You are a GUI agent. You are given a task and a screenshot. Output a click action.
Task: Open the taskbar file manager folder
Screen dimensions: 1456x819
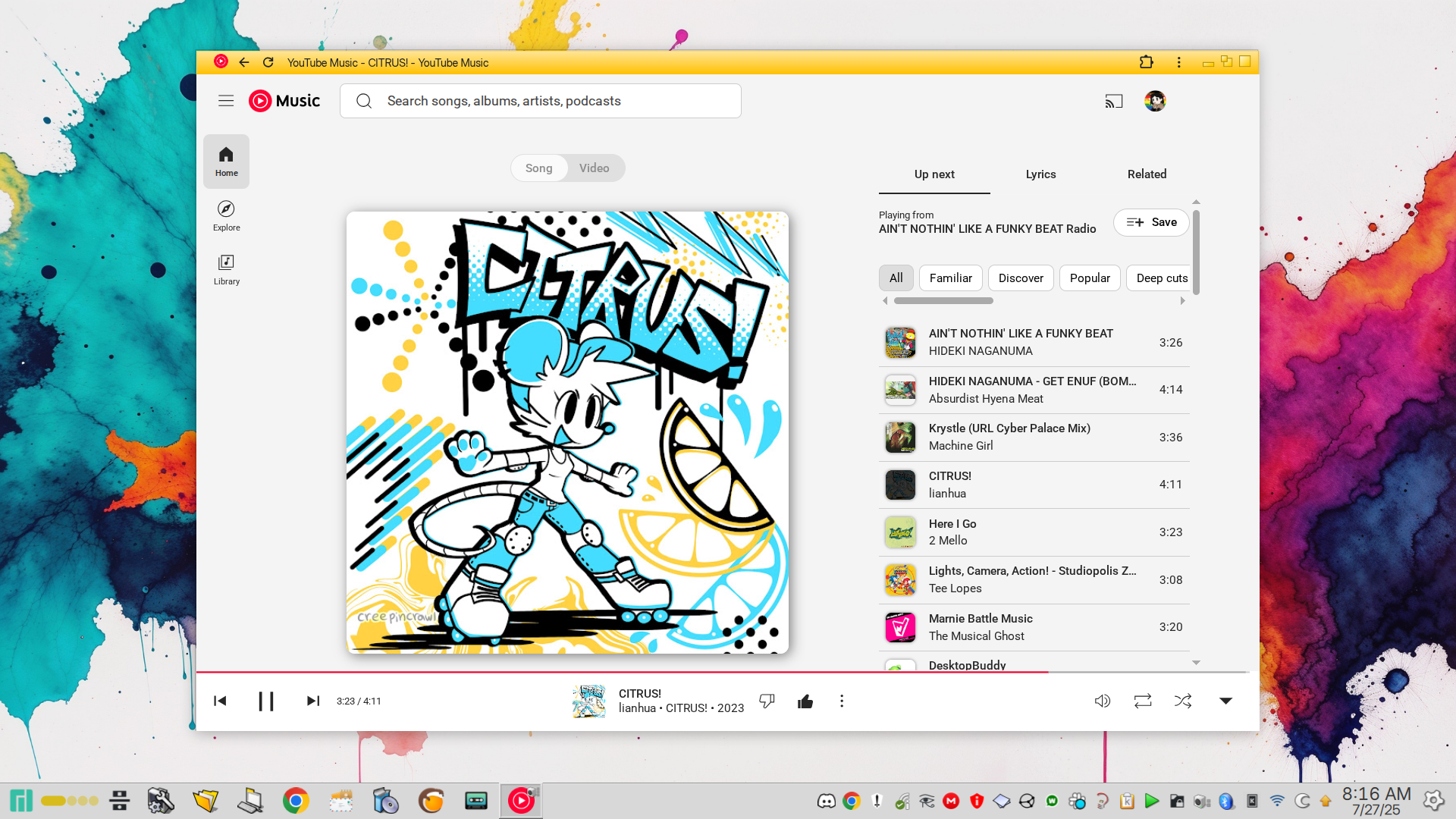tap(206, 801)
